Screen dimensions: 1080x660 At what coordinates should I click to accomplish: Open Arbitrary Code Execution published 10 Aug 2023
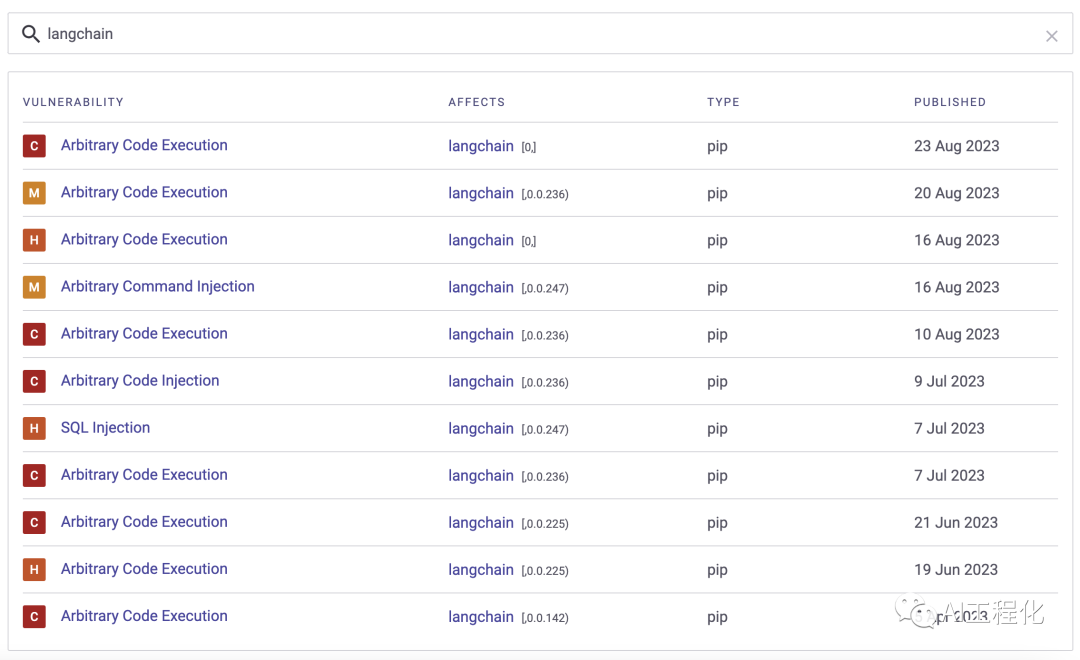(144, 333)
